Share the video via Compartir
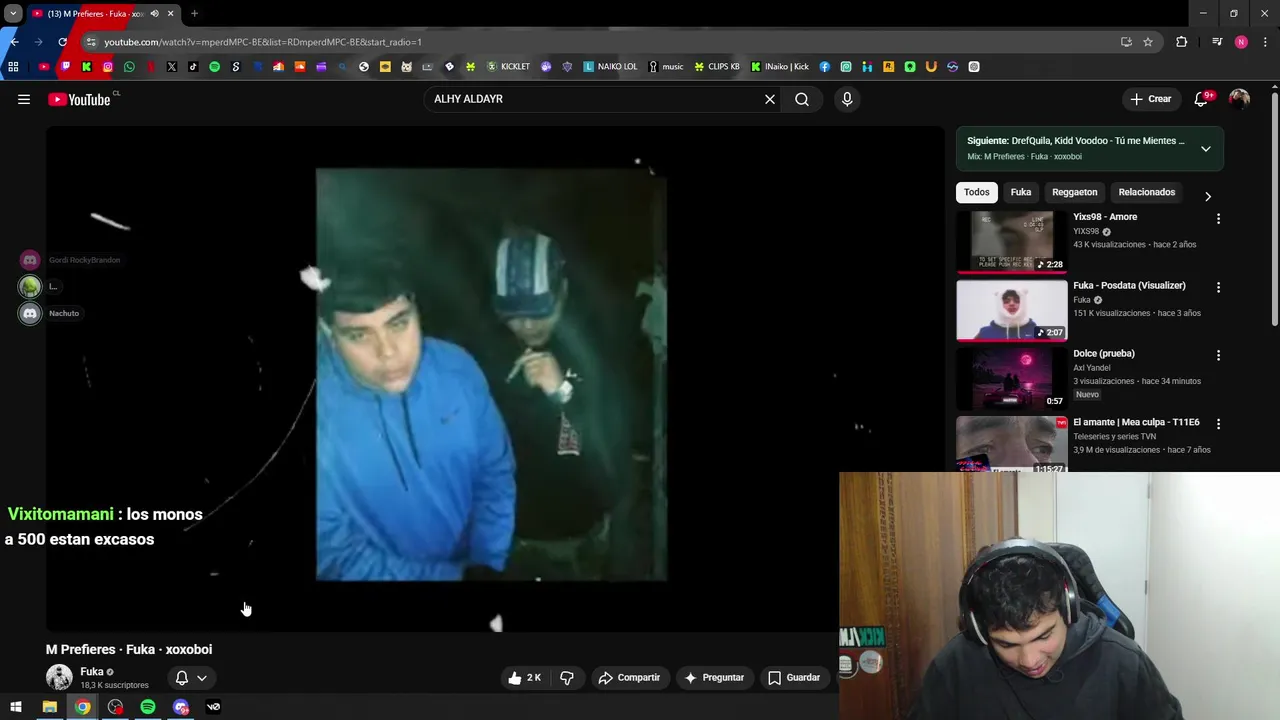This screenshot has height=720, width=1280. pos(629,678)
